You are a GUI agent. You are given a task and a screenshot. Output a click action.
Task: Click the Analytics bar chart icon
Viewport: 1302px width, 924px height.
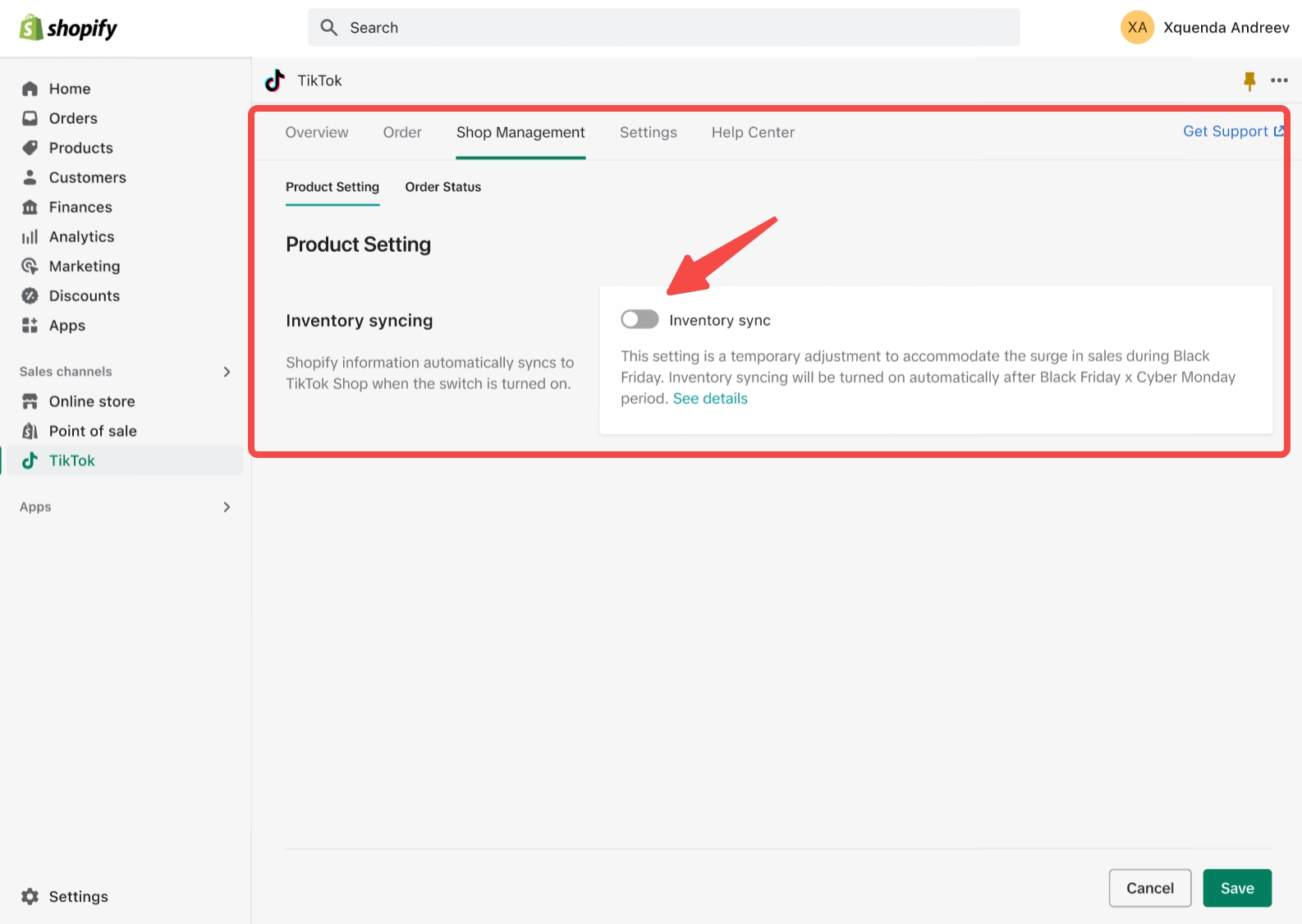coord(30,237)
